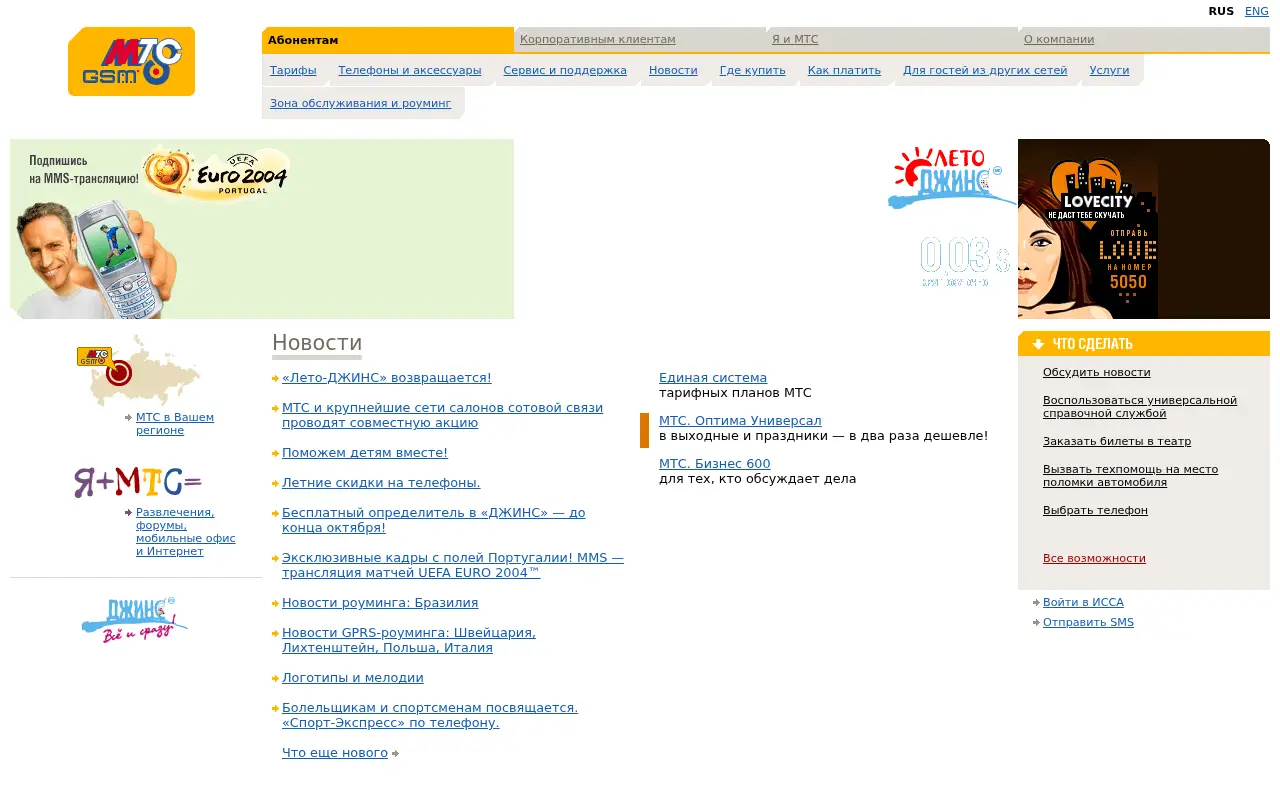This screenshot has width=1280, height=800.
Task: Click Войти в ИССА link
Action: point(1083,602)
